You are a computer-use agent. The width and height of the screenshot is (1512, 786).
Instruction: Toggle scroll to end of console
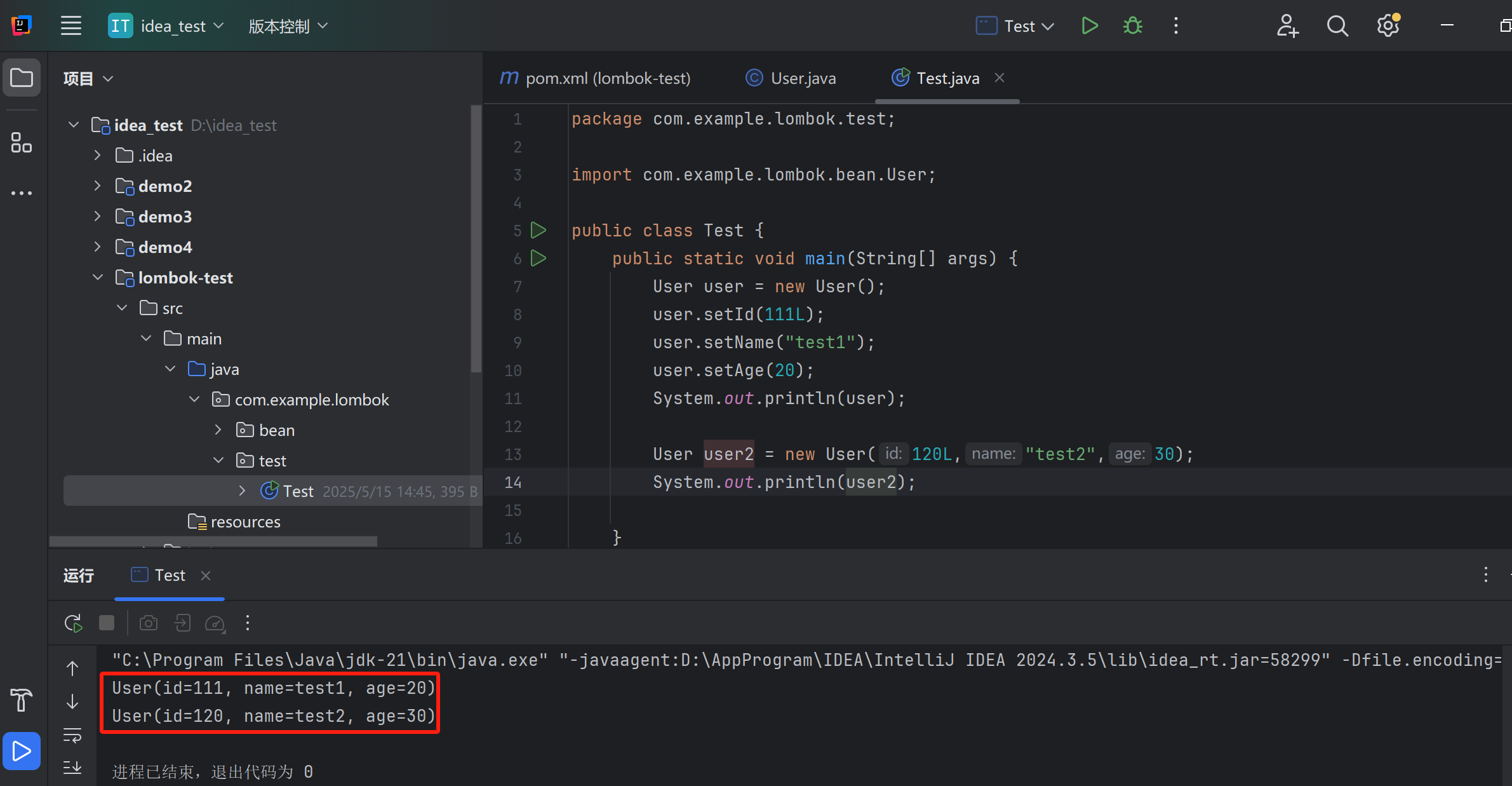coord(72,767)
